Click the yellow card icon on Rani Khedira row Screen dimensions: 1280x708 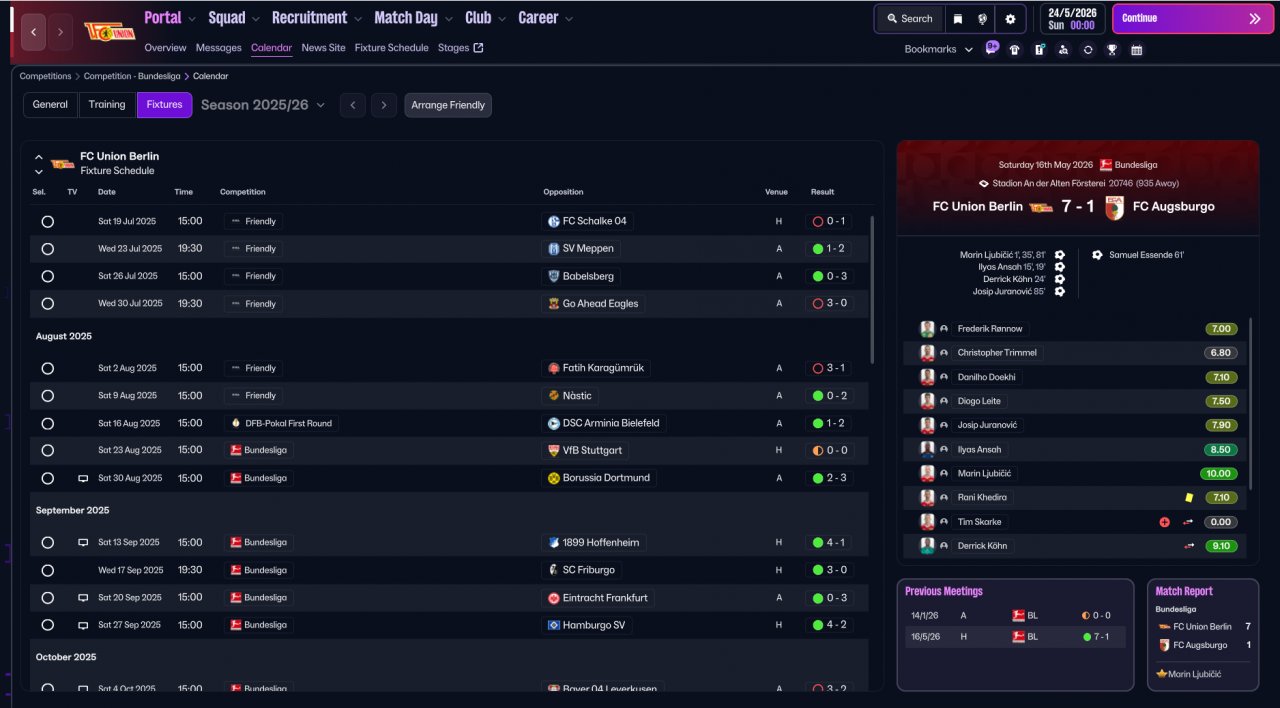point(1189,497)
